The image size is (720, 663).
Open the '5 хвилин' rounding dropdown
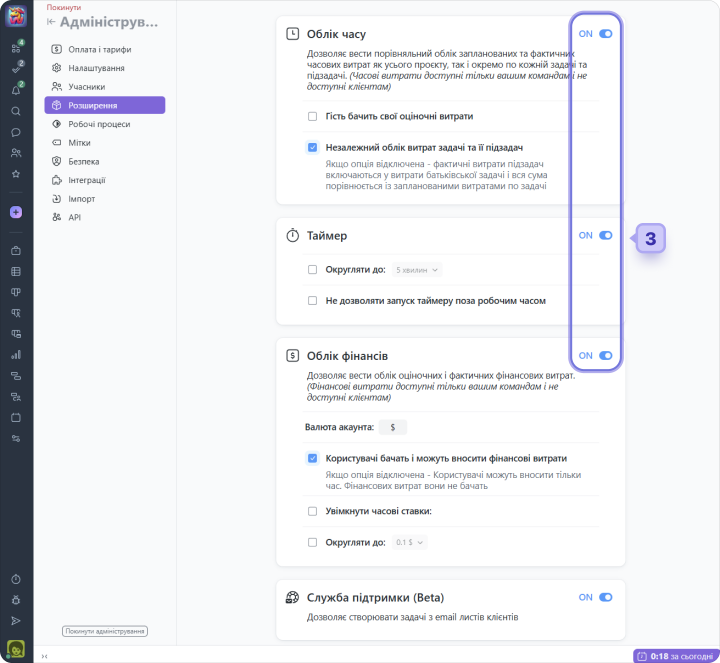pyautogui.click(x=417, y=270)
